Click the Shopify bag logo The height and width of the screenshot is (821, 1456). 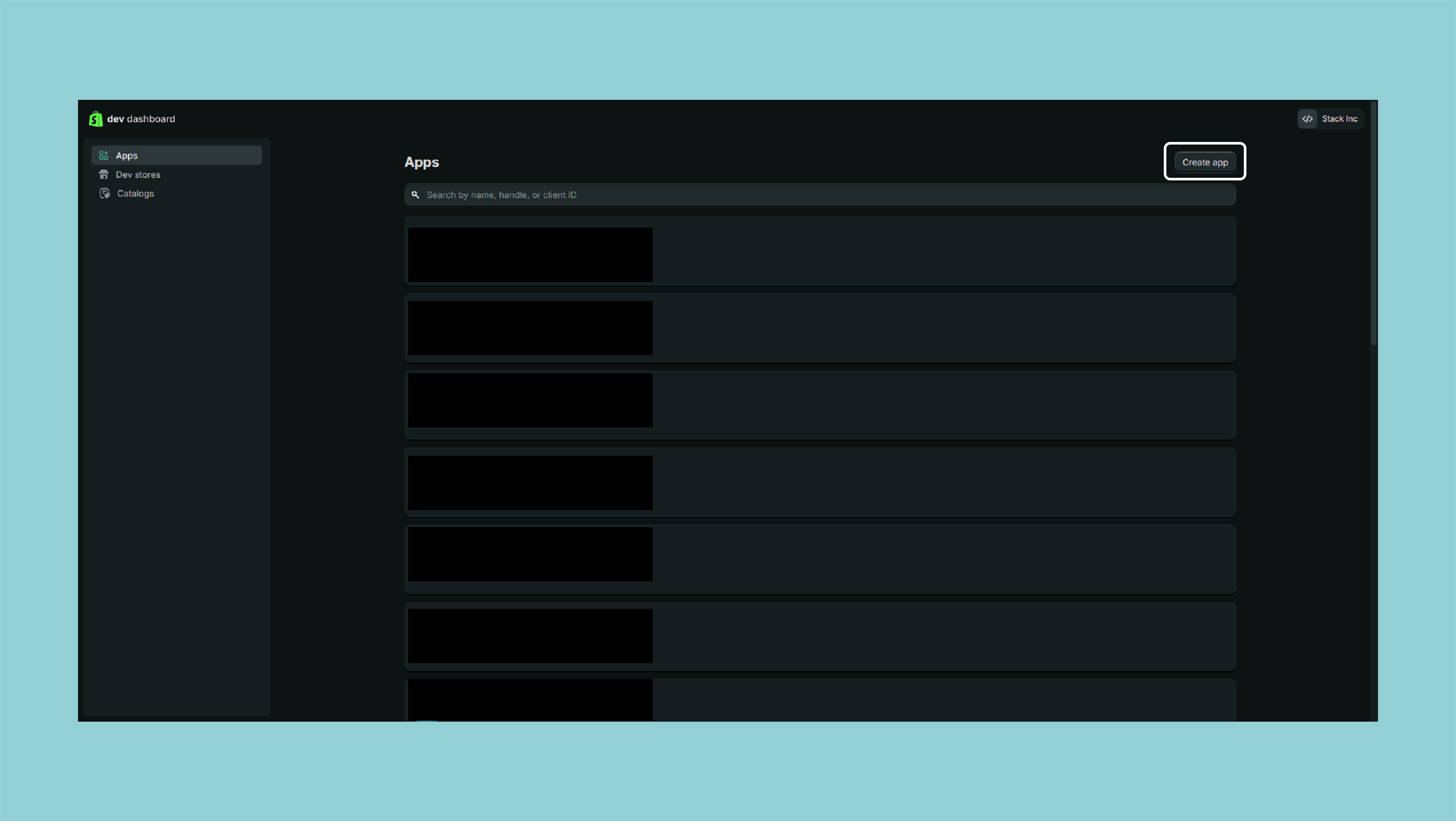coord(96,119)
